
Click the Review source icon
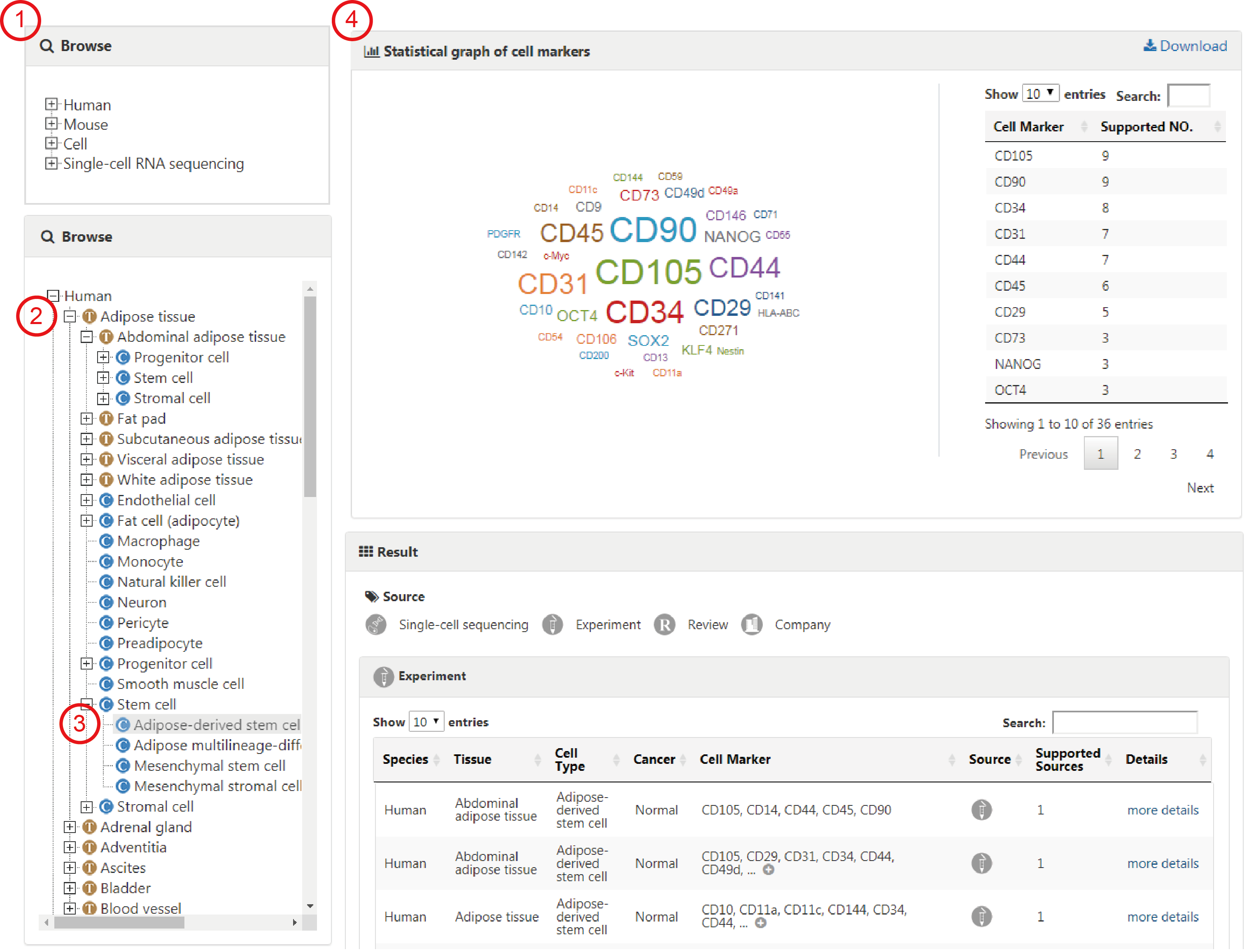click(x=664, y=625)
